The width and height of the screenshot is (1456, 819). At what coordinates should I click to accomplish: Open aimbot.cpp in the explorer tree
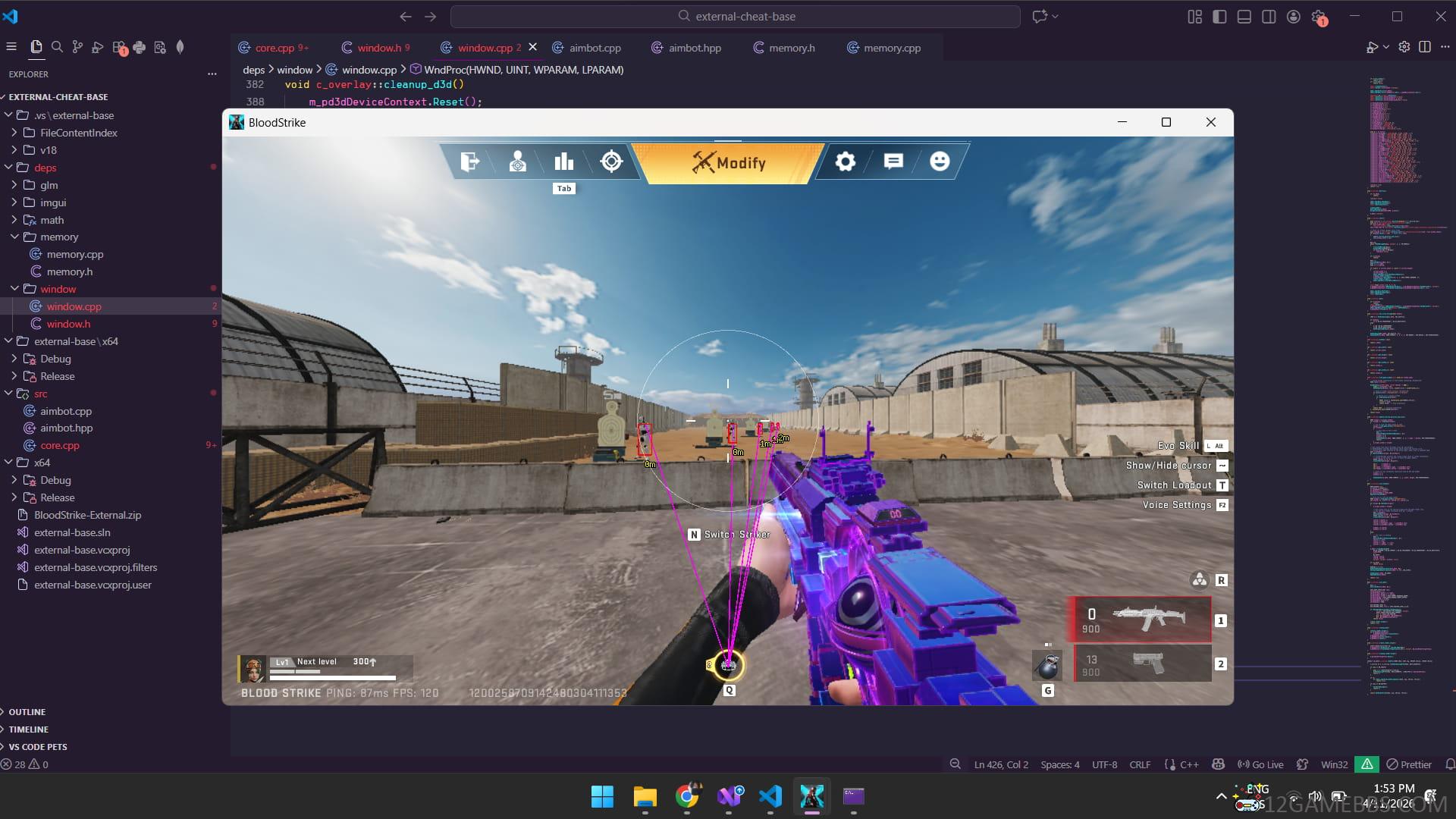[66, 411]
